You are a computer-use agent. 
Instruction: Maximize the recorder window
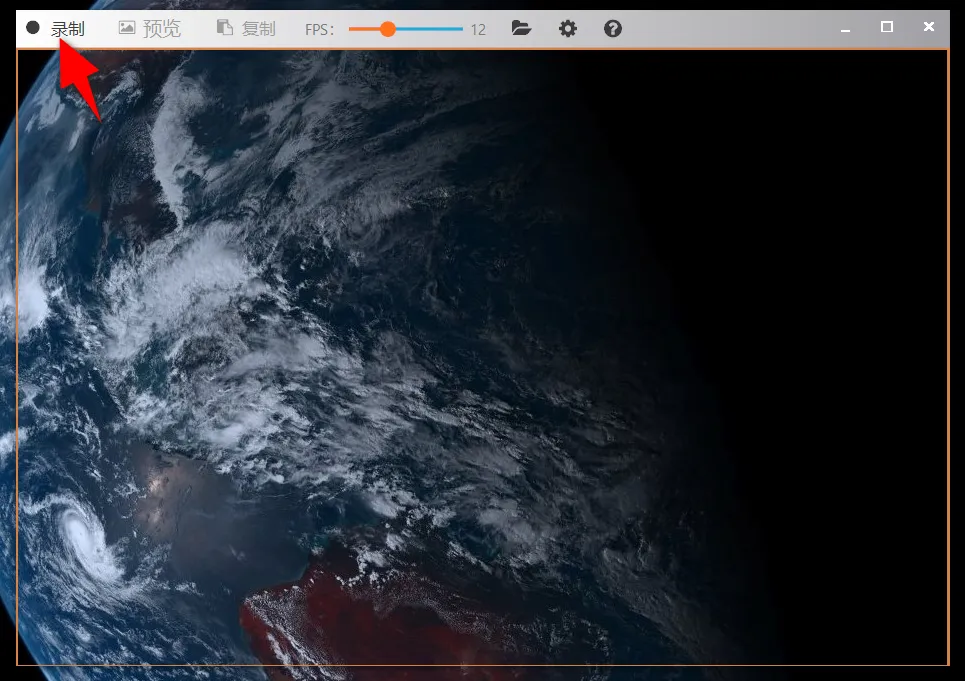887,26
